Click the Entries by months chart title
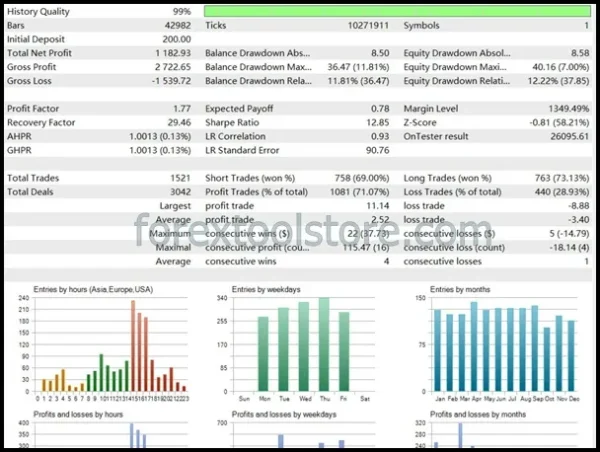Screen dimensions: 600x452 coord(460,289)
